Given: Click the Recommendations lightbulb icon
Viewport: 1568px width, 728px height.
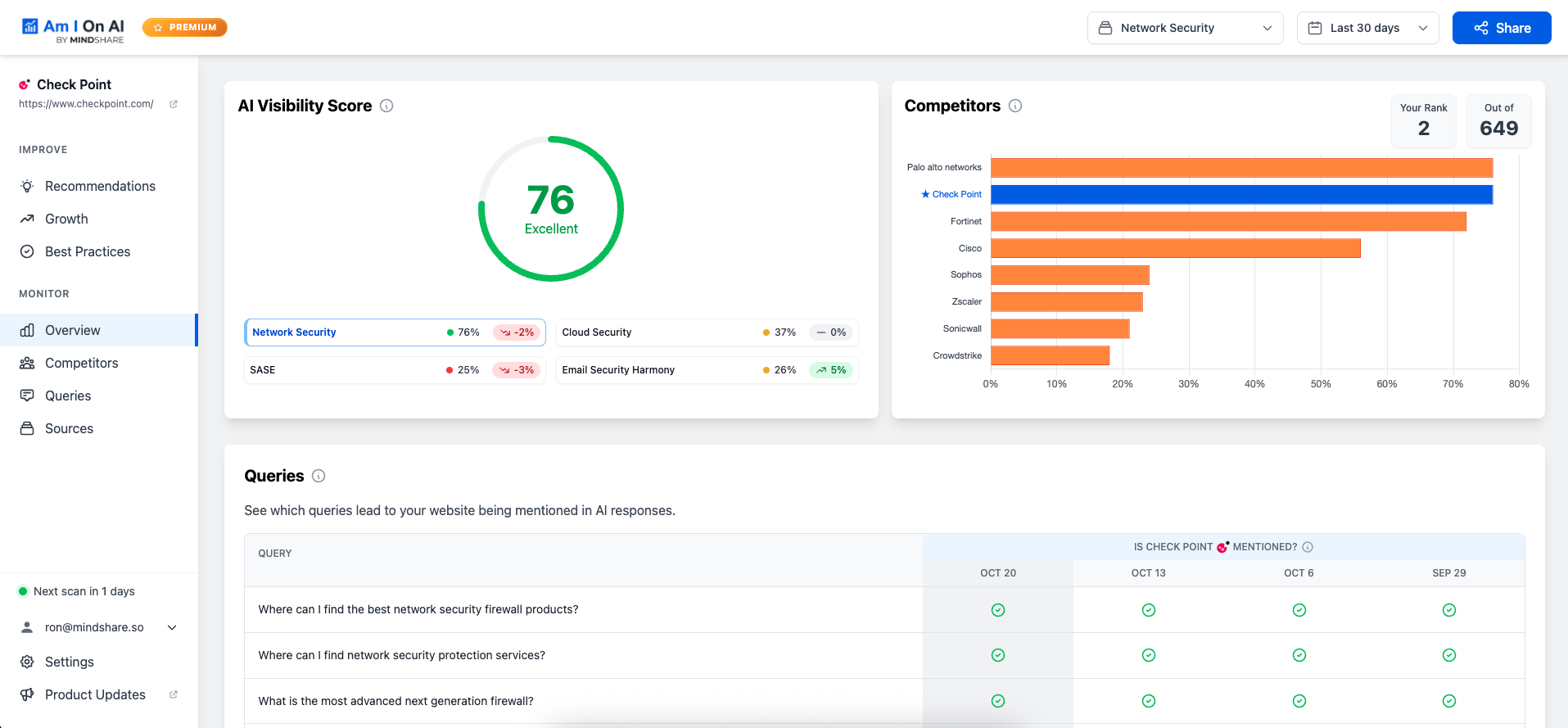Looking at the screenshot, I should click(27, 186).
